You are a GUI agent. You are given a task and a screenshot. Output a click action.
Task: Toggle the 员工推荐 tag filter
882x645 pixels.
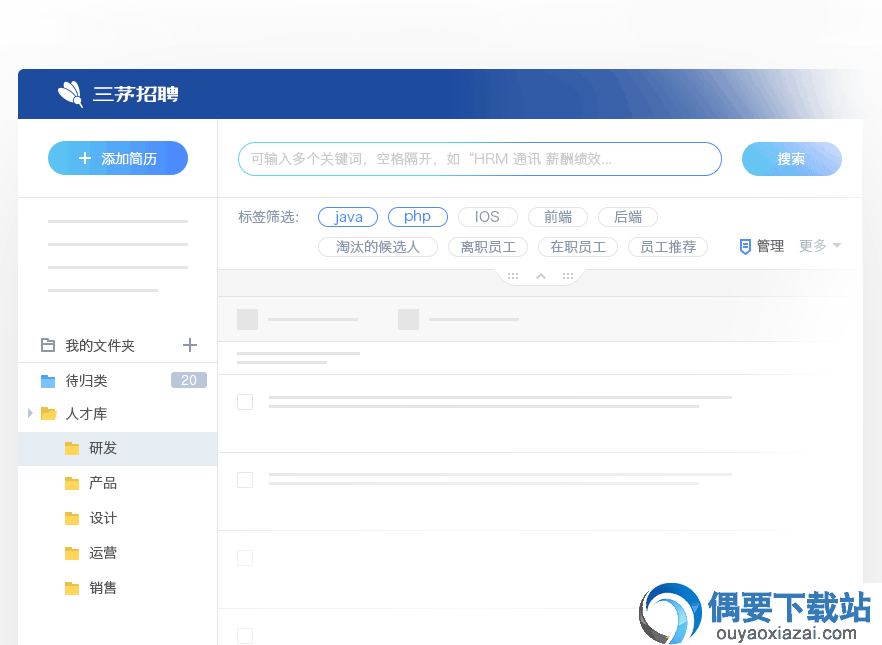coord(668,247)
